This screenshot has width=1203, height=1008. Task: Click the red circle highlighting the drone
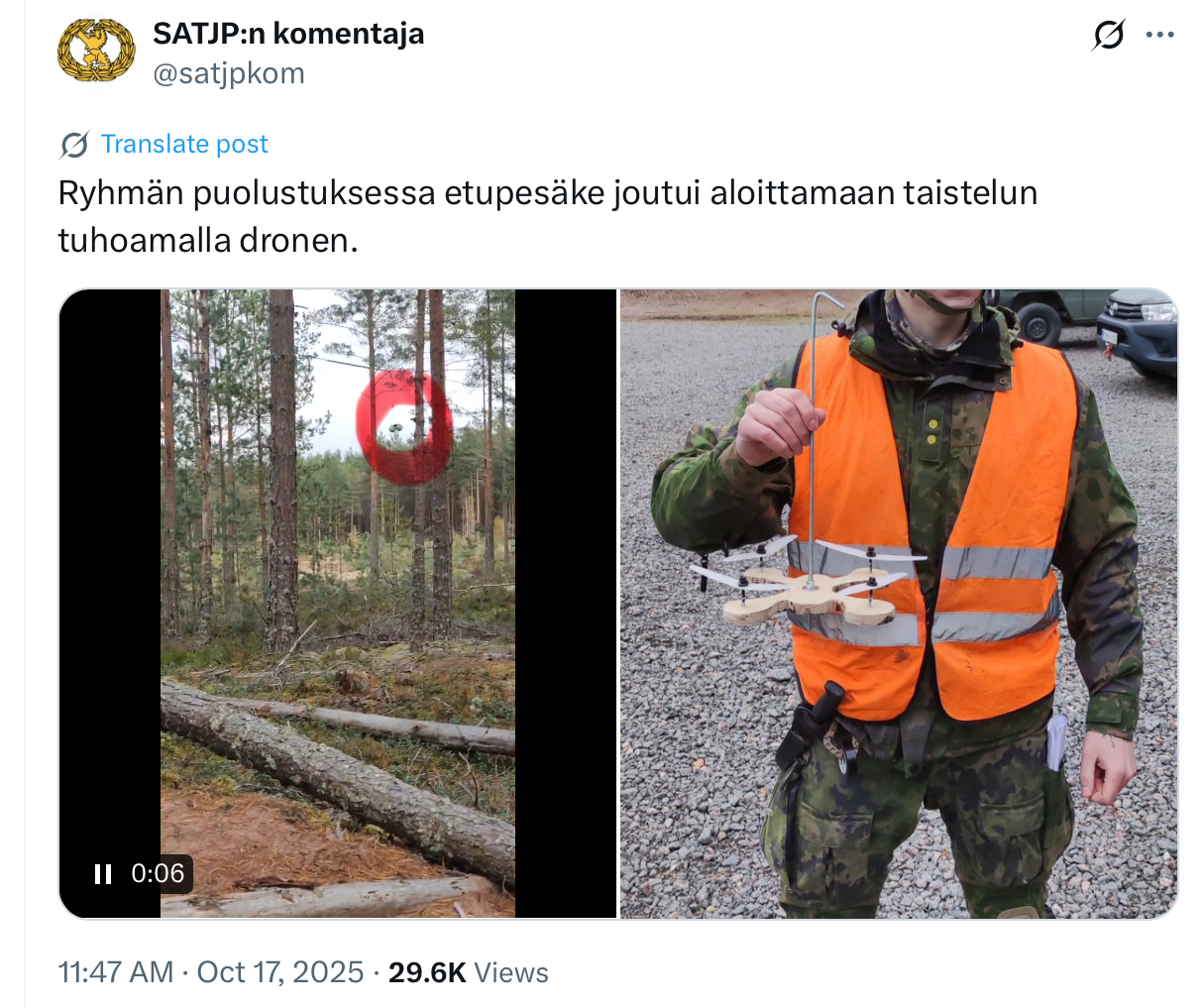405,428
